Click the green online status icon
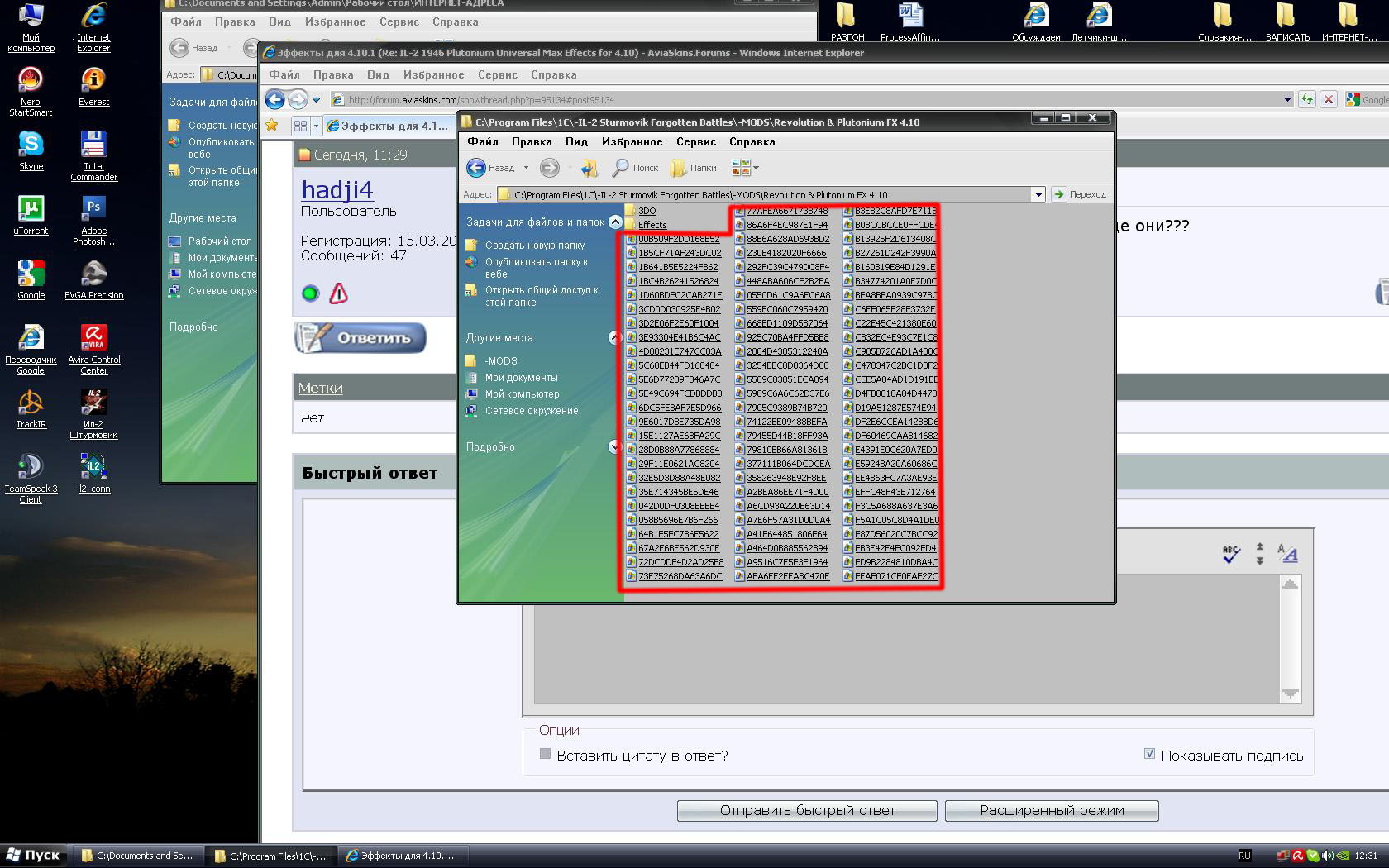Screen dimensions: 1389x868 310,293
